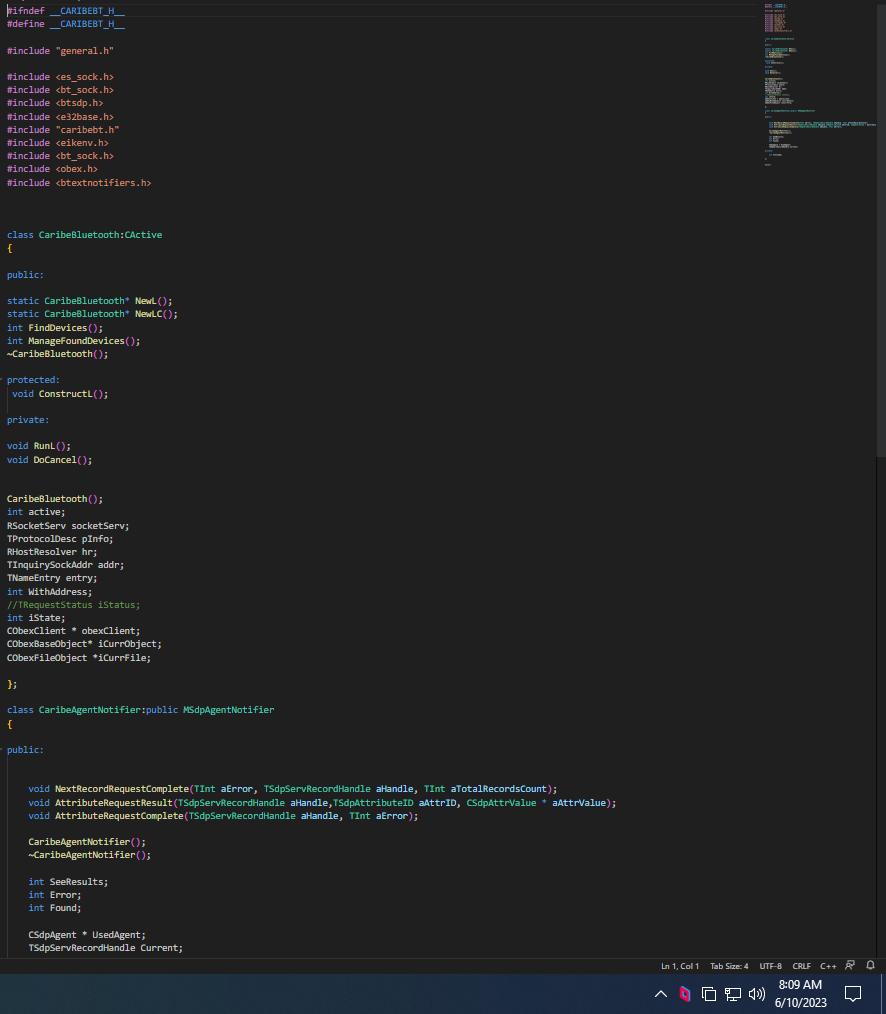The height and width of the screenshot is (1014, 886).
Task: Click the protected: access specifier
Action: 33,380
